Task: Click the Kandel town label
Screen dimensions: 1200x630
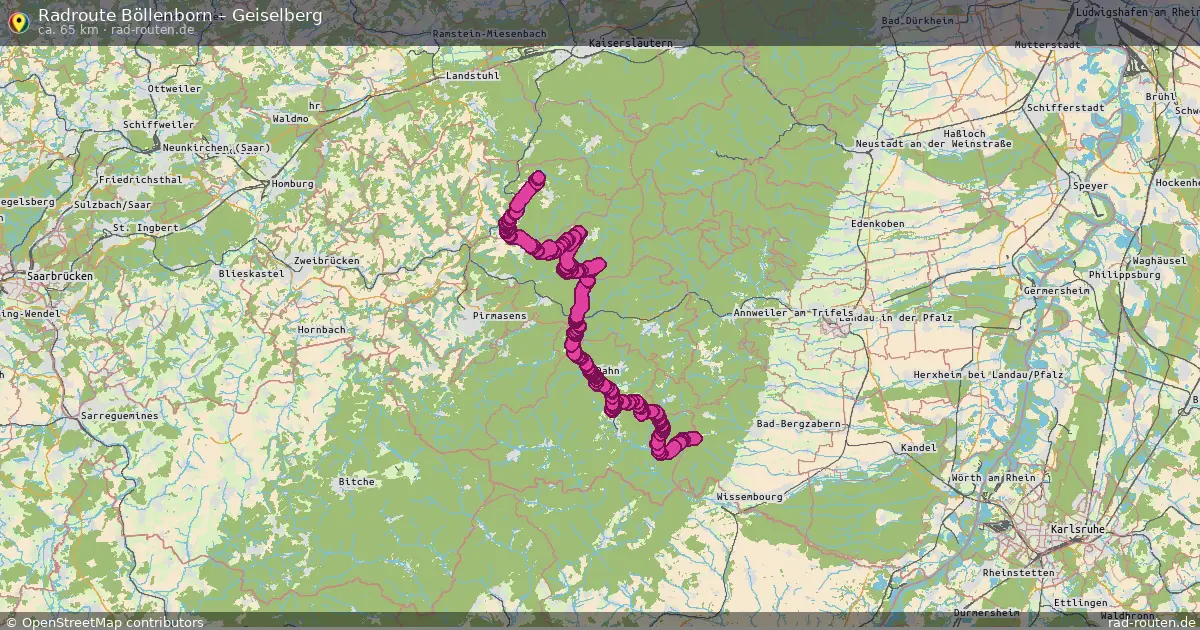Action: pyautogui.click(x=919, y=448)
